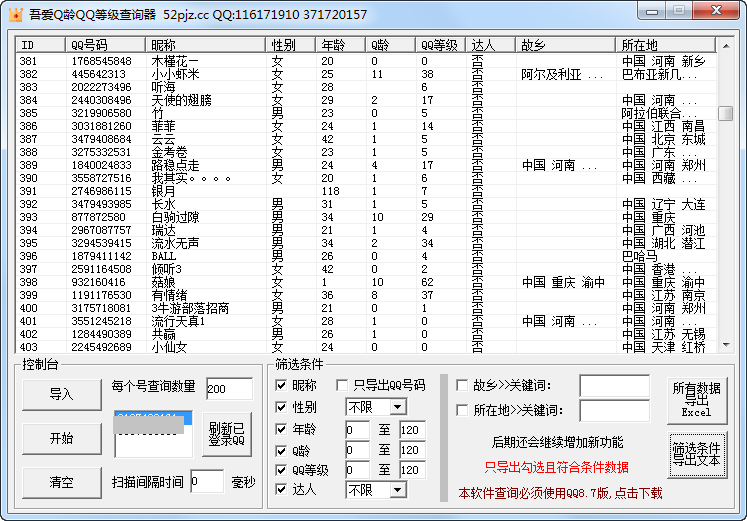Select row with nickname 木槿花一
This screenshot has height=521, width=747.
[x=366, y=61]
